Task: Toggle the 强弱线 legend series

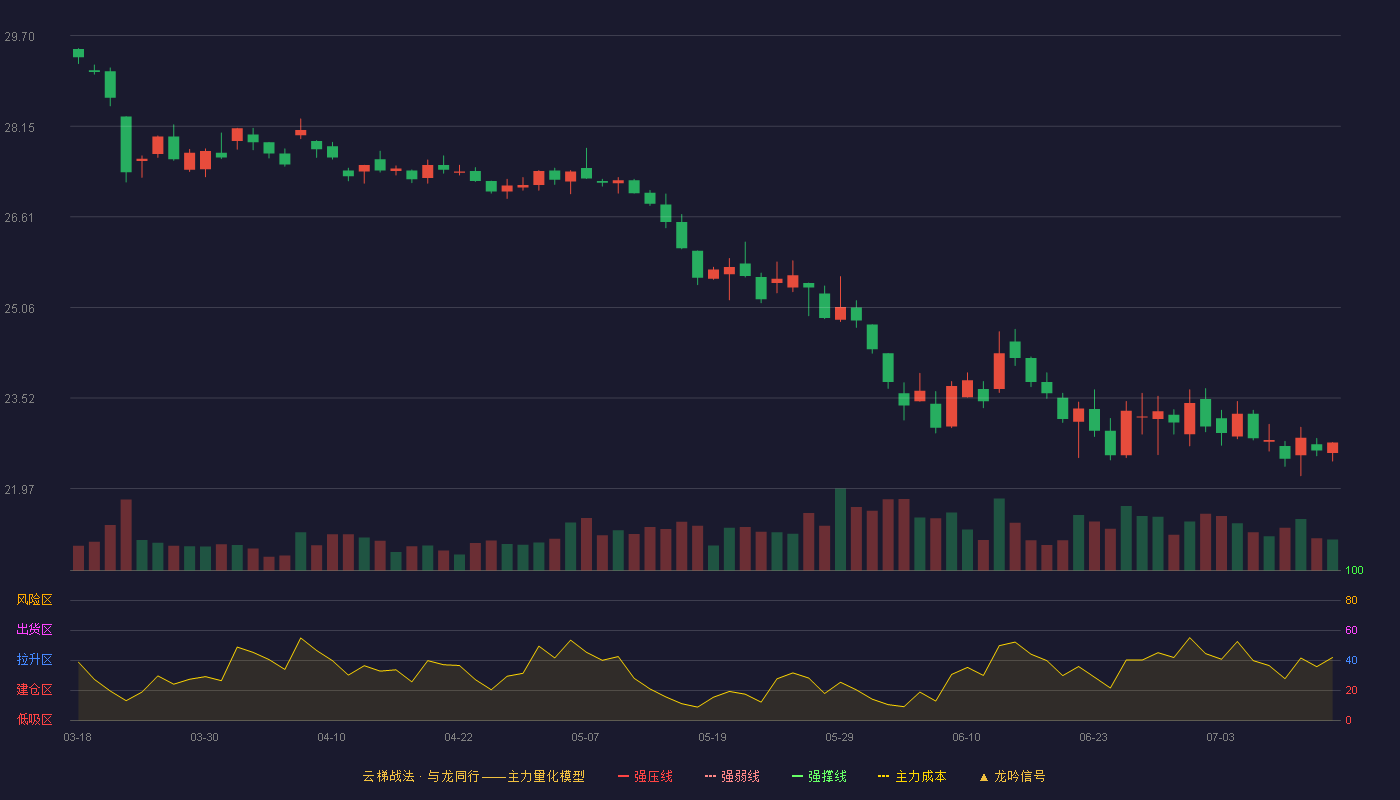Action: (732, 776)
